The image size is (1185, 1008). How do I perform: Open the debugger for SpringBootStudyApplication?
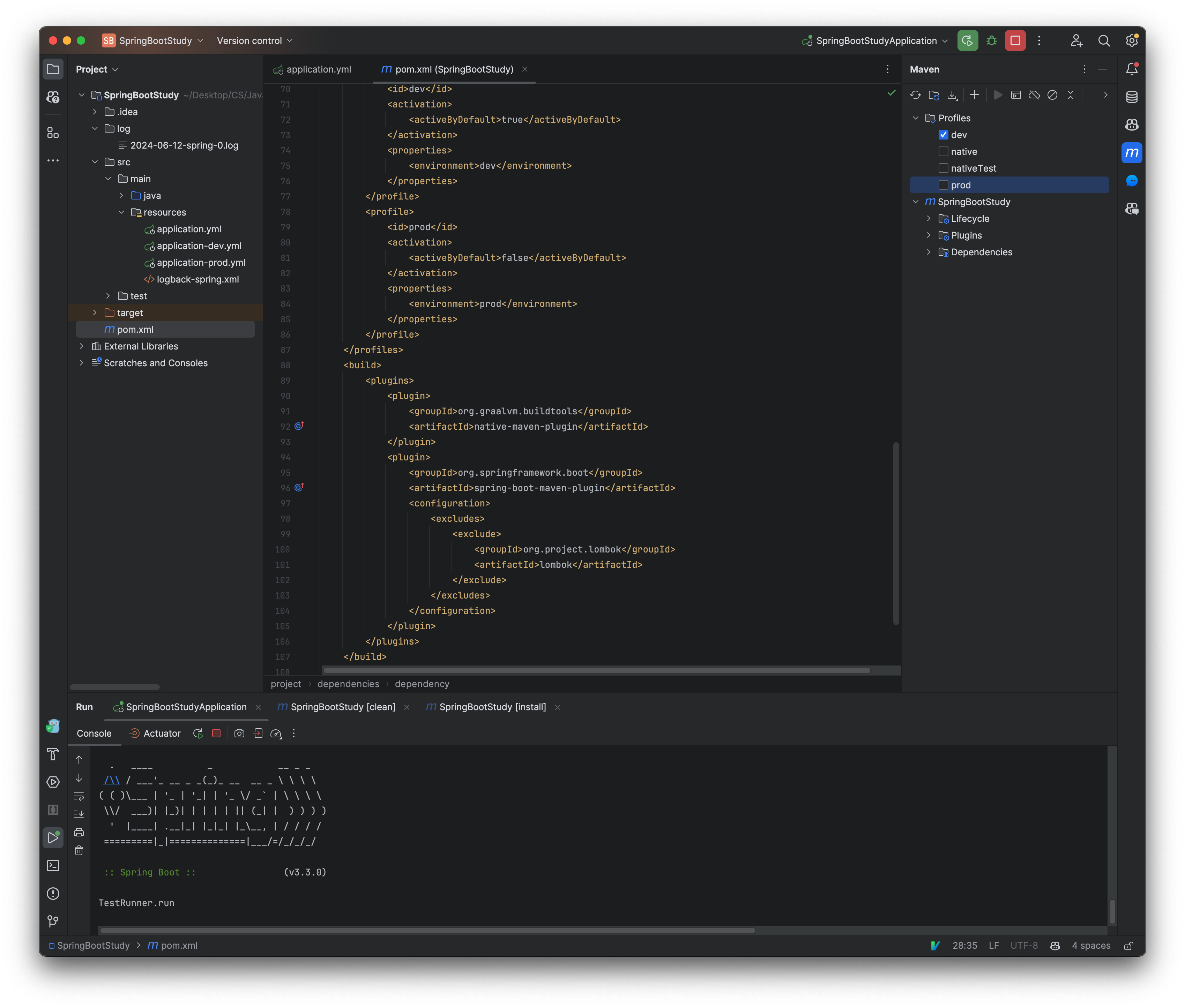991,40
